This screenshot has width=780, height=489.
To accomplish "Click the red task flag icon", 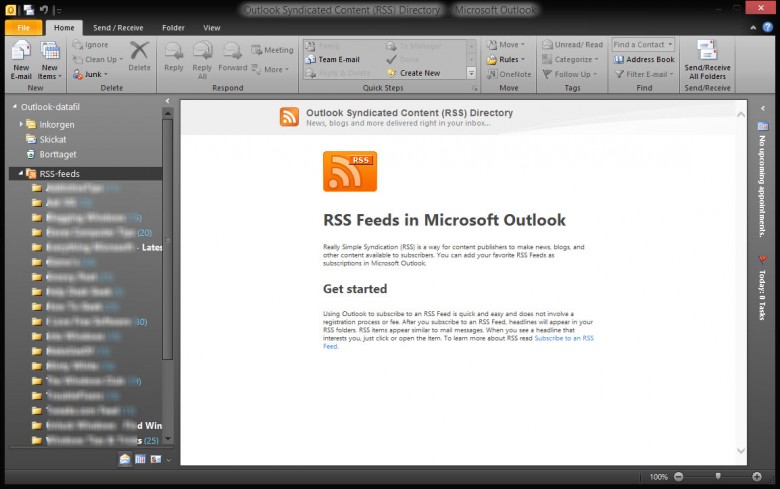I will [x=763, y=260].
